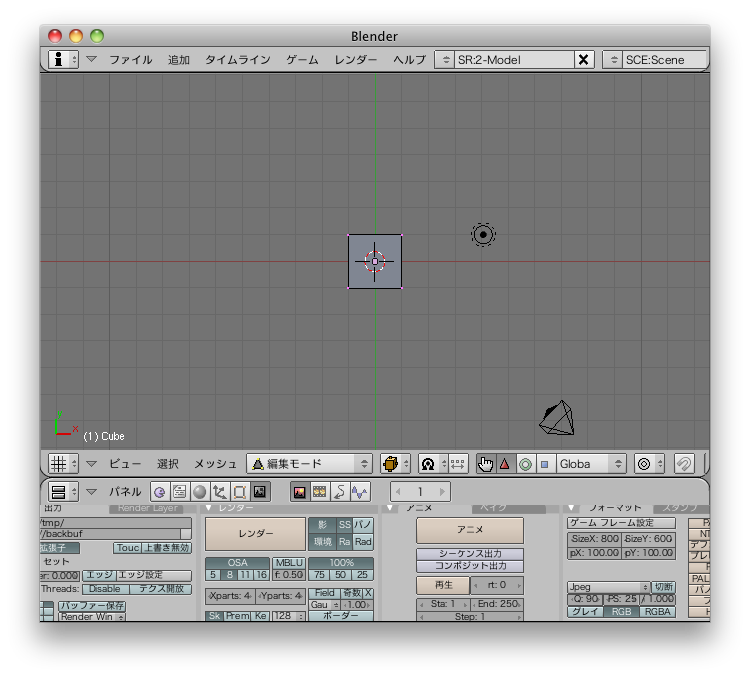Screen dimensions: 750x677
Task: Open the Jpeg image format dropdown
Action: pos(608,587)
